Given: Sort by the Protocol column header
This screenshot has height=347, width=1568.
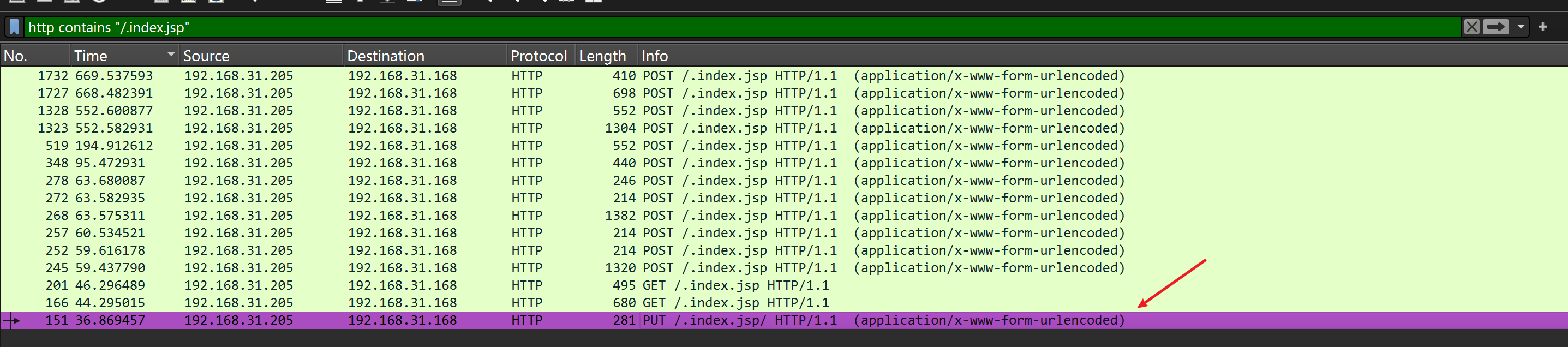Looking at the screenshot, I should coord(538,56).
